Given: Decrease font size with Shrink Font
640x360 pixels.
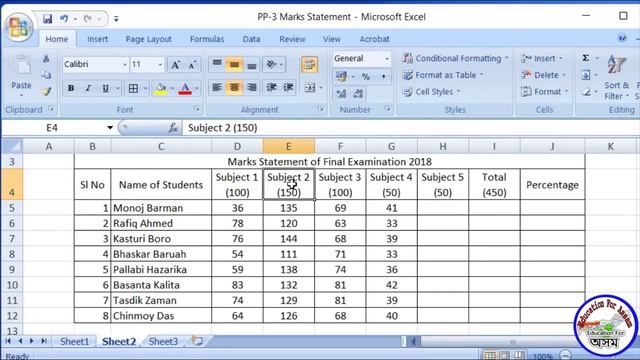Looking at the screenshot, I should click(x=193, y=64).
